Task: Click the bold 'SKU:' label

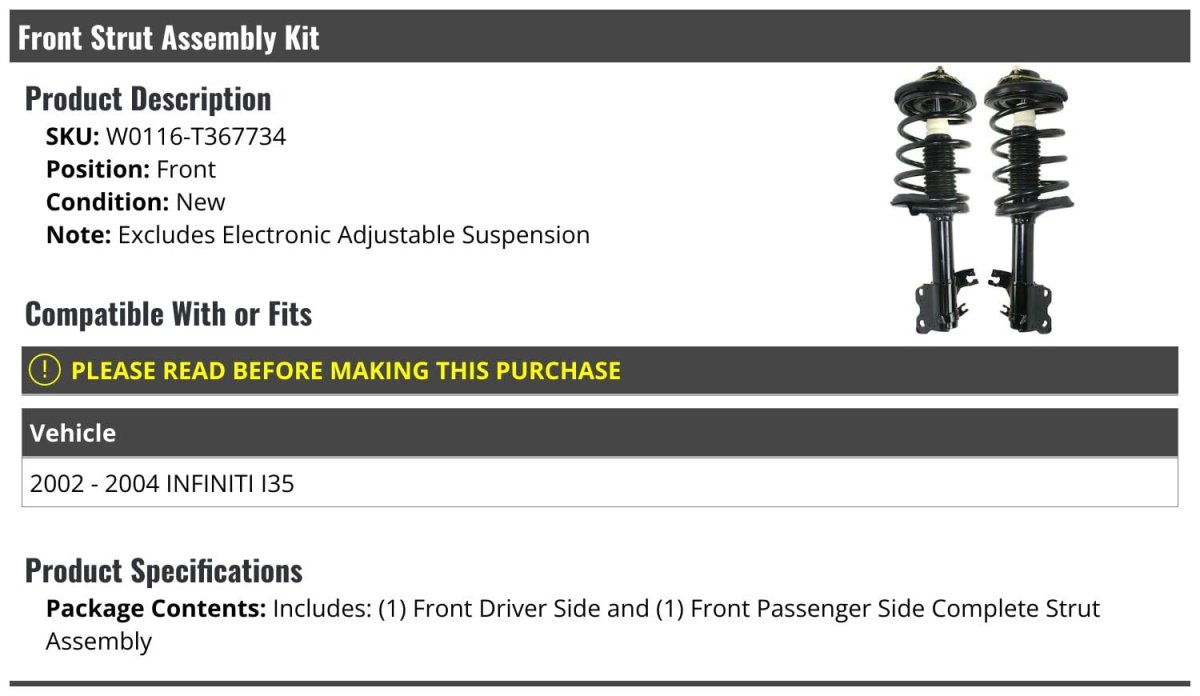Action: point(72,137)
